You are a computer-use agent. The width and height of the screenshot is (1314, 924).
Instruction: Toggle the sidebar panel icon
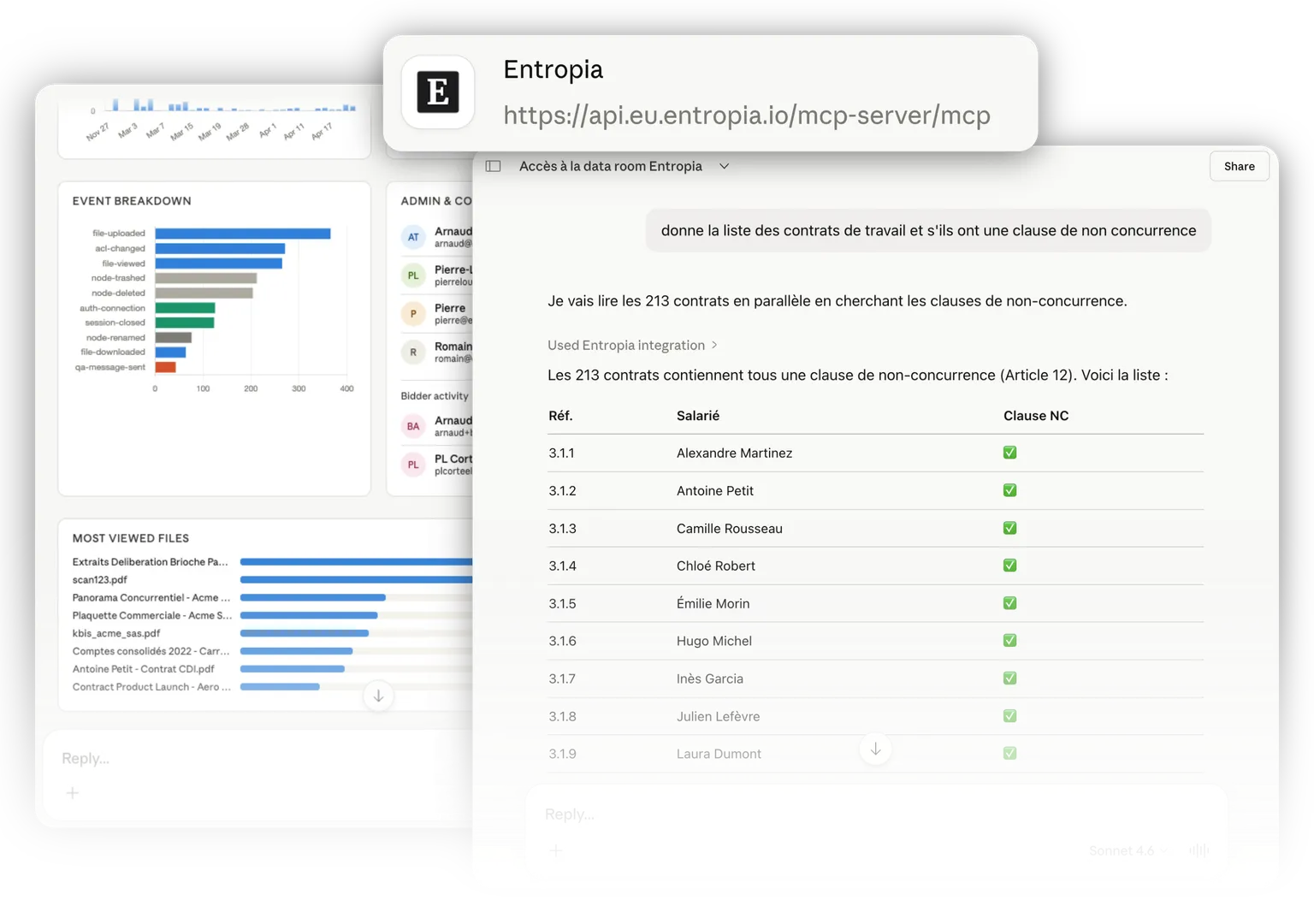click(493, 166)
